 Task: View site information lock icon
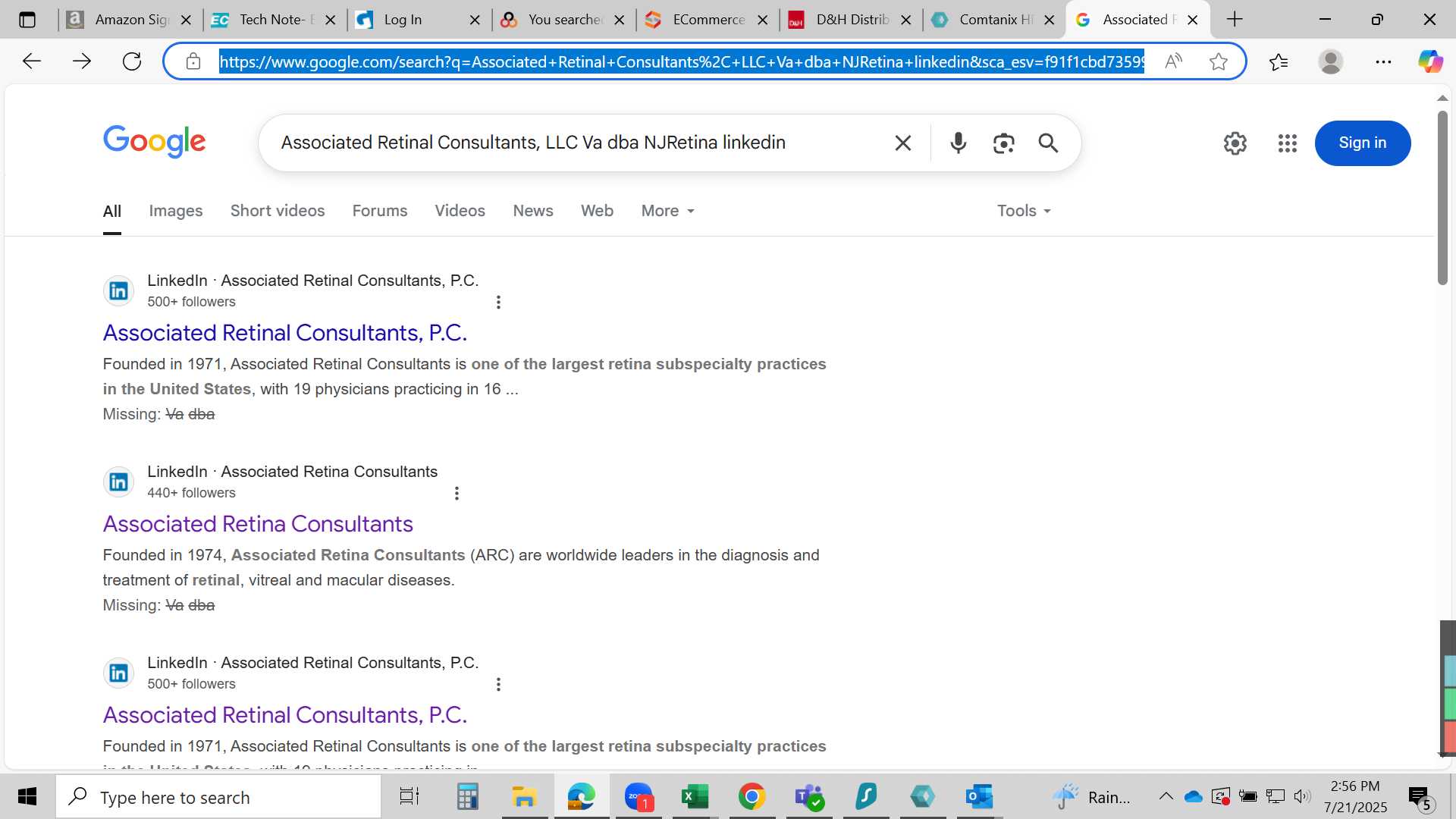click(193, 61)
